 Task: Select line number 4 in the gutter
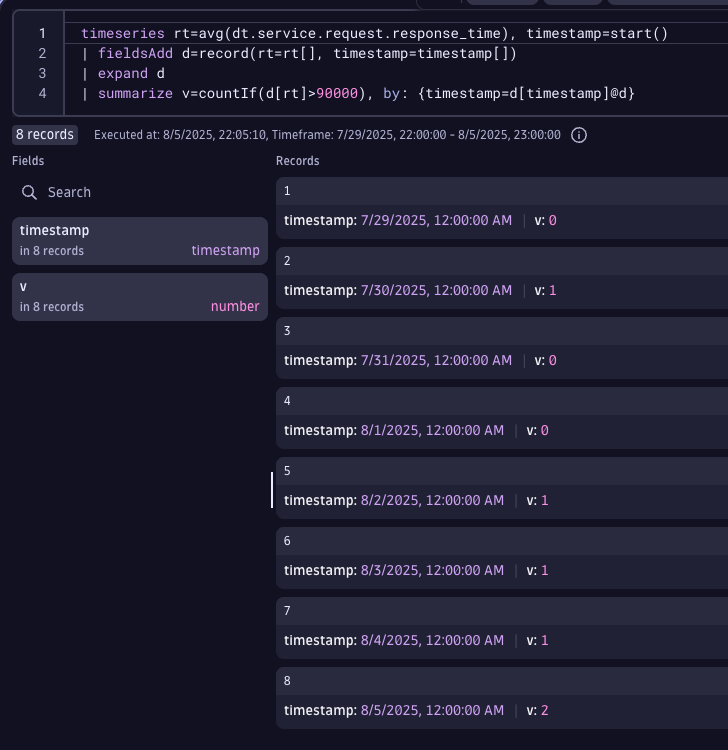pos(42,93)
